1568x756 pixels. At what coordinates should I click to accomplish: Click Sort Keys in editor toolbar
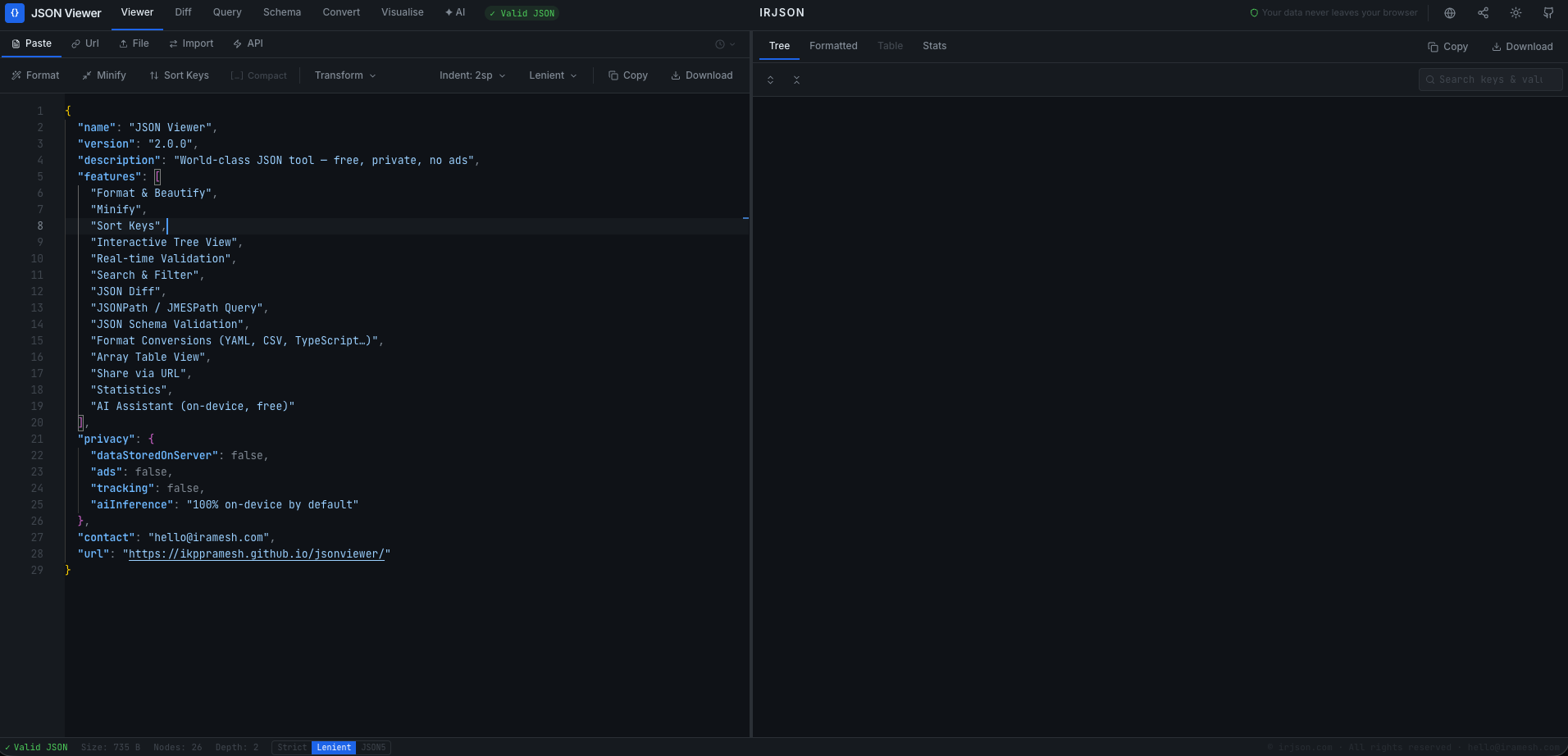pyautogui.click(x=179, y=75)
